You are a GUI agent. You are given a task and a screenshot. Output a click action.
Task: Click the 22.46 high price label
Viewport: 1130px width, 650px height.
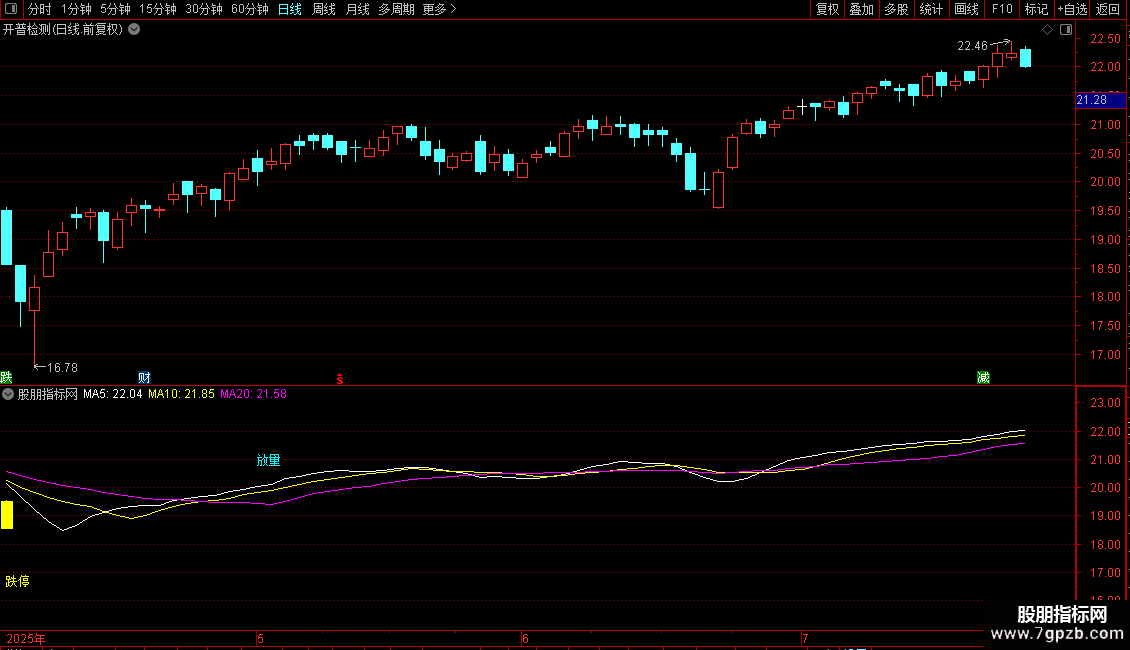tap(972, 46)
